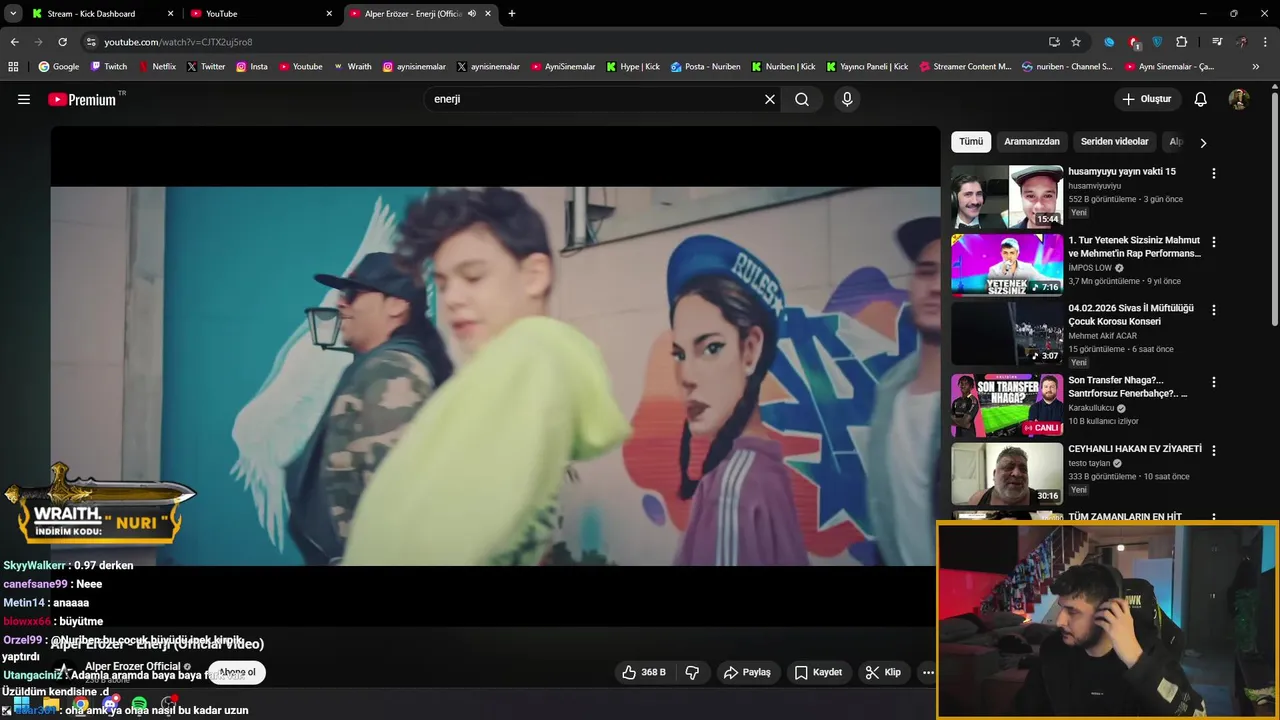1280x720 pixels.
Task: Open Wraith bookmark
Action: click(x=351, y=67)
